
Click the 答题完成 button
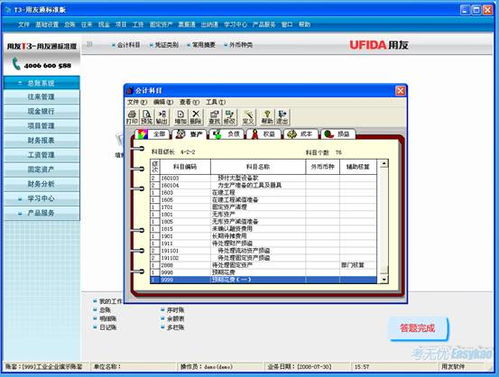418,328
